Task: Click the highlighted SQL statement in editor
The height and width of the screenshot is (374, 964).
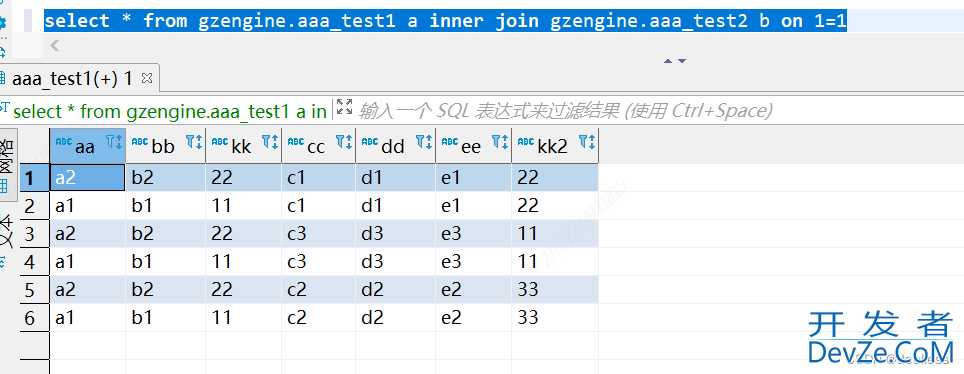Action: (x=446, y=21)
